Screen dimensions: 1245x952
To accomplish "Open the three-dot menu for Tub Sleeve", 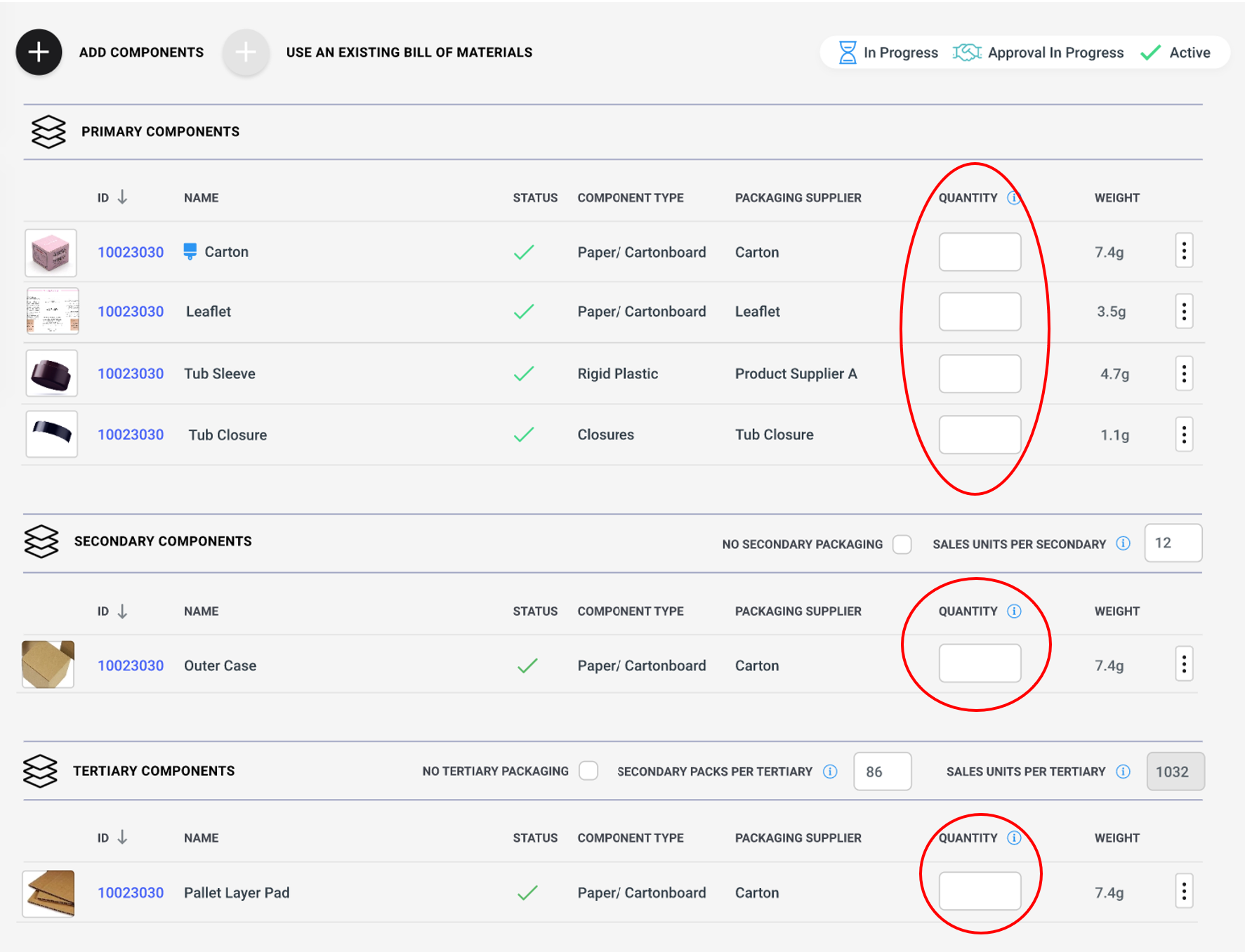I will 1184,373.
